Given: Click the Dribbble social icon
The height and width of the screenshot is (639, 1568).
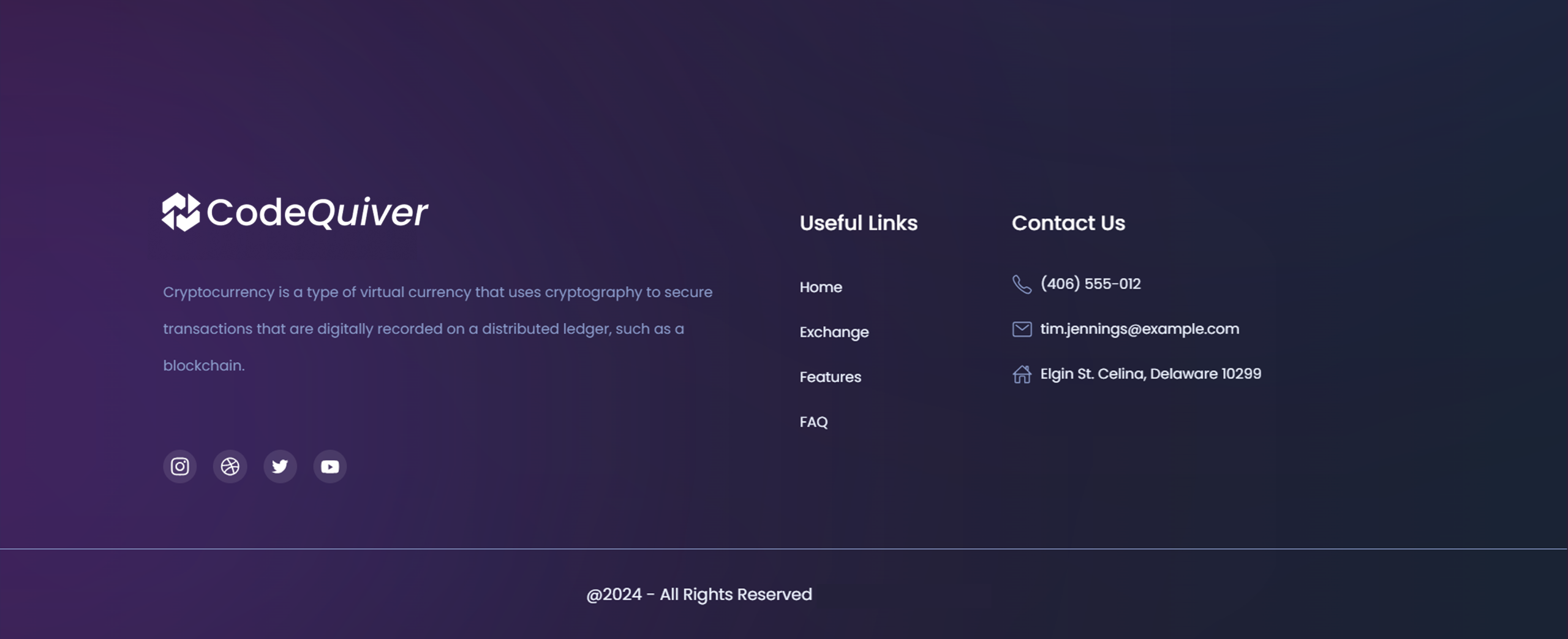Looking at the screenshot, I should 230,467.
